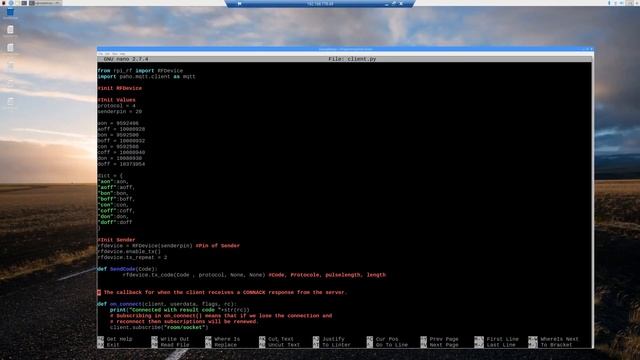The image size is (640, 360).
Task: Click the 'aoff =' variable assignment line
Action: 121,129
